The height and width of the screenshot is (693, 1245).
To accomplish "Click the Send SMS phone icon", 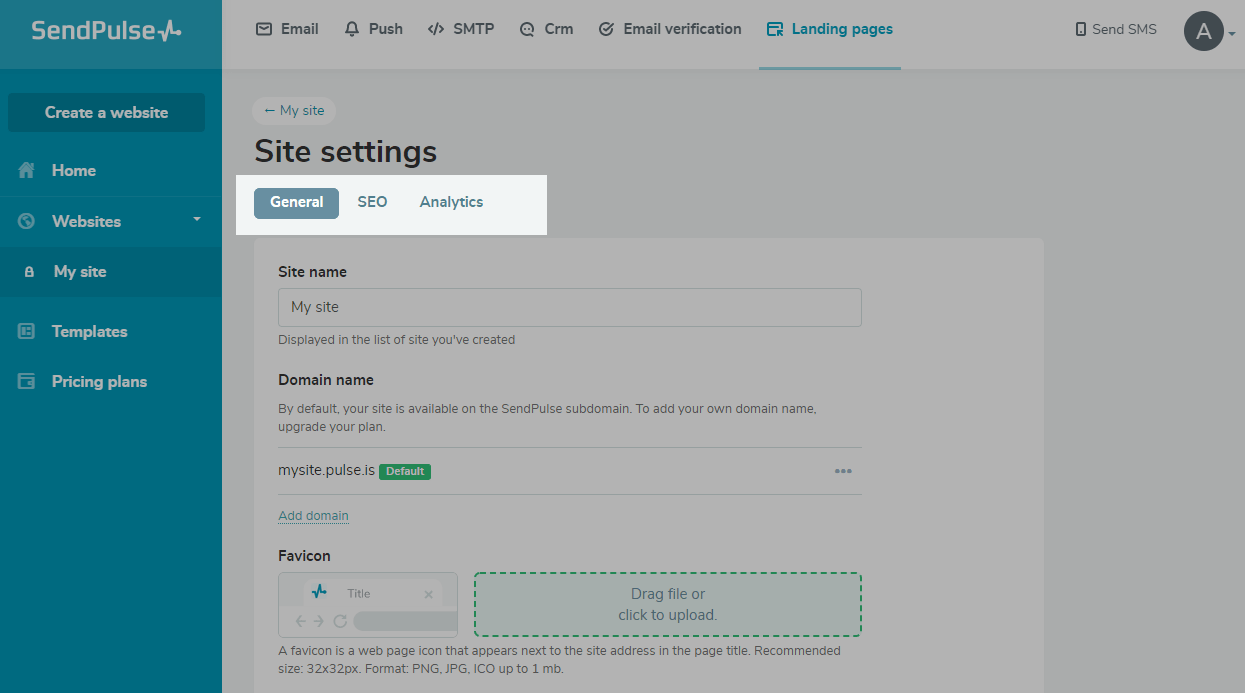I will coord(1081,30).
